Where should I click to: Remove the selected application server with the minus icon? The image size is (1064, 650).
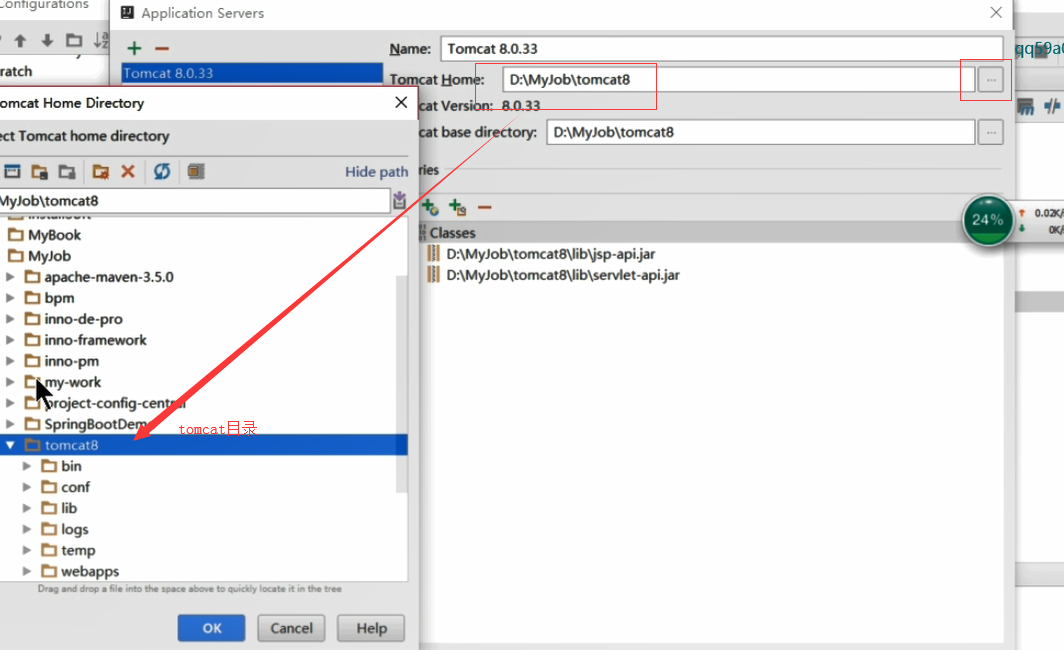(x=162, y=48)
